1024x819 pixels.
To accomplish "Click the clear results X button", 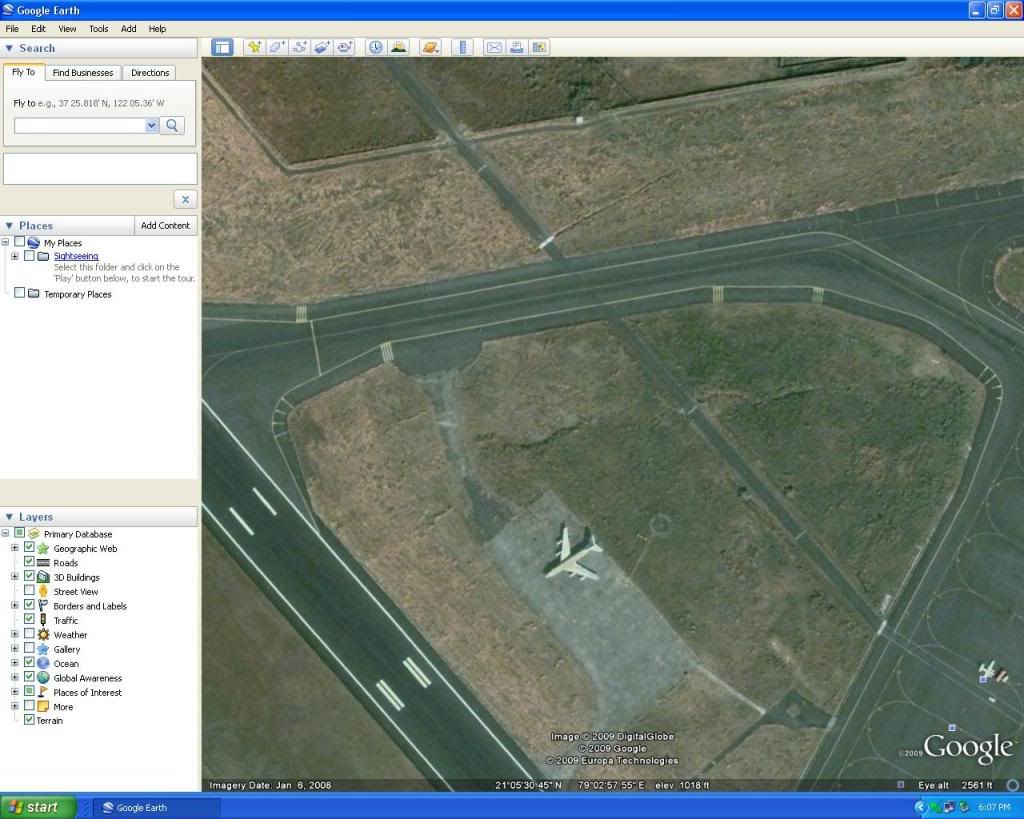I will click(185, 199).
